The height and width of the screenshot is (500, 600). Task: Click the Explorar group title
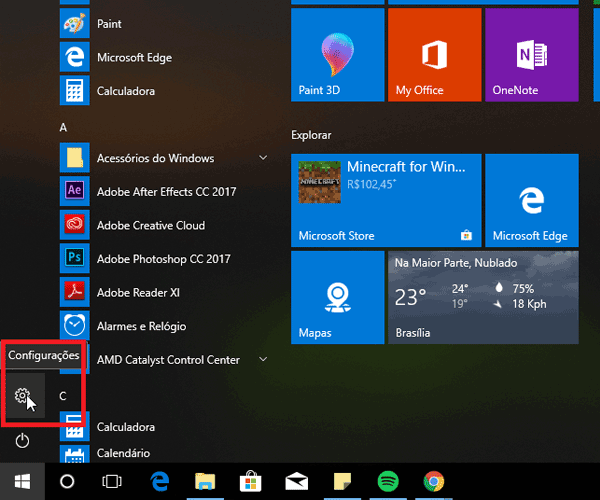click(311, 135)
